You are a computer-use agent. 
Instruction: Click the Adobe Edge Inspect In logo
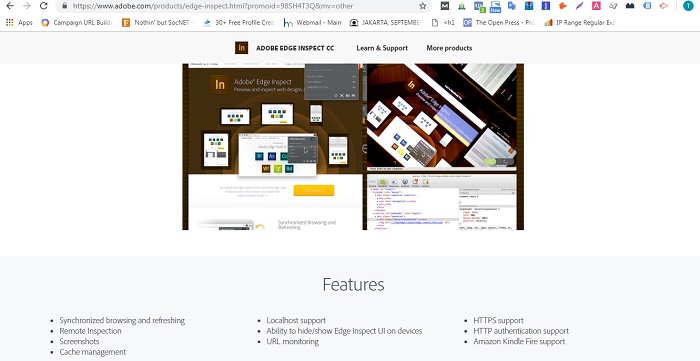click(242, 48)
